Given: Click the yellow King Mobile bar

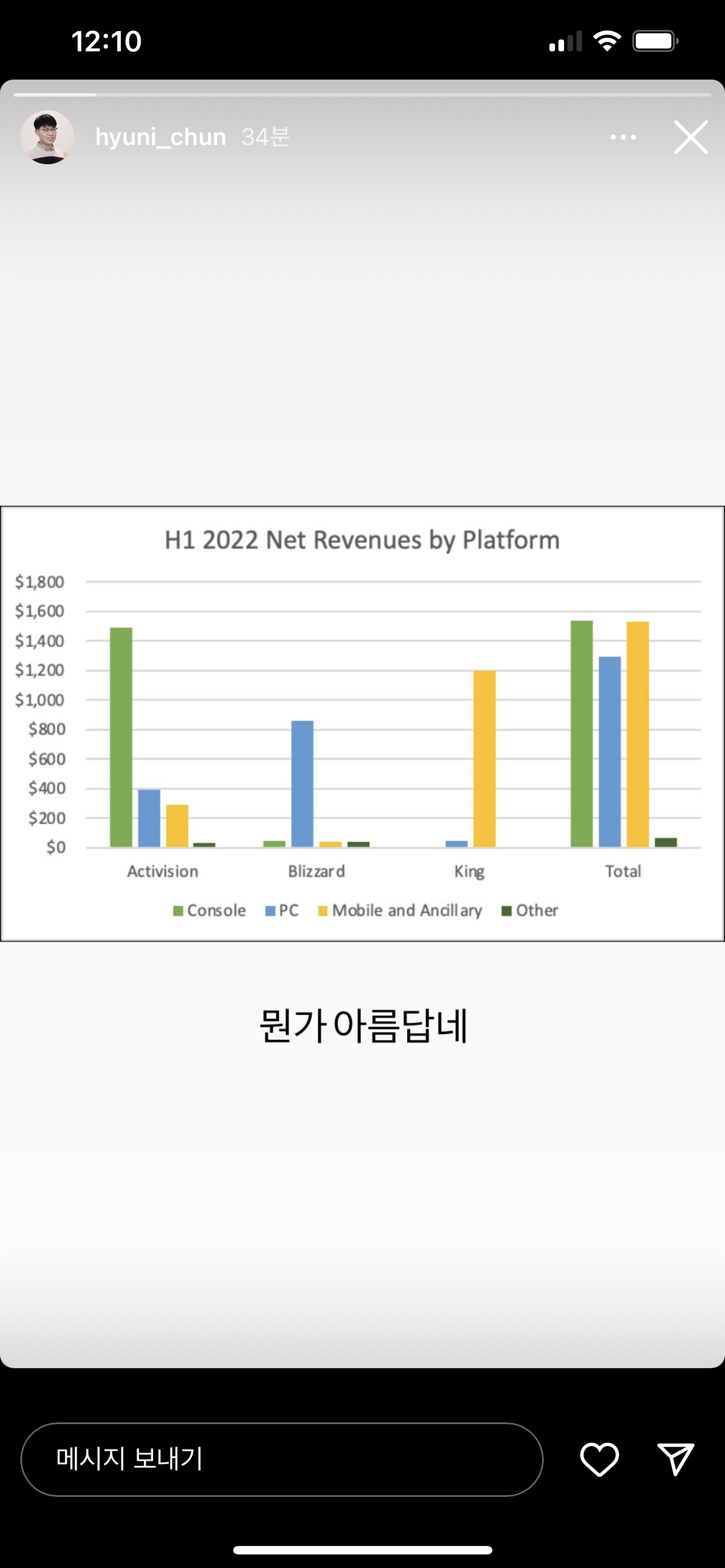Looking at the screenshot, I should click(x=484, y=759).
